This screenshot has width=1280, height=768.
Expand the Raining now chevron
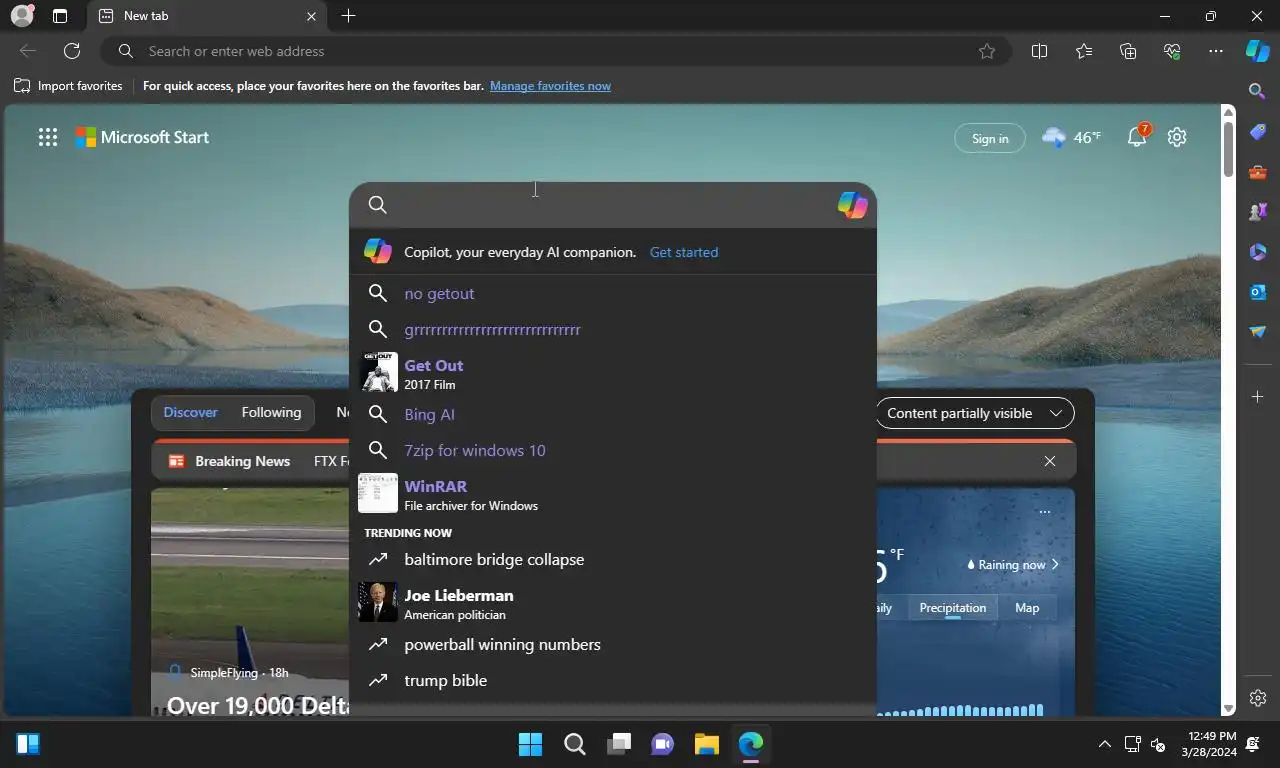1054,564
